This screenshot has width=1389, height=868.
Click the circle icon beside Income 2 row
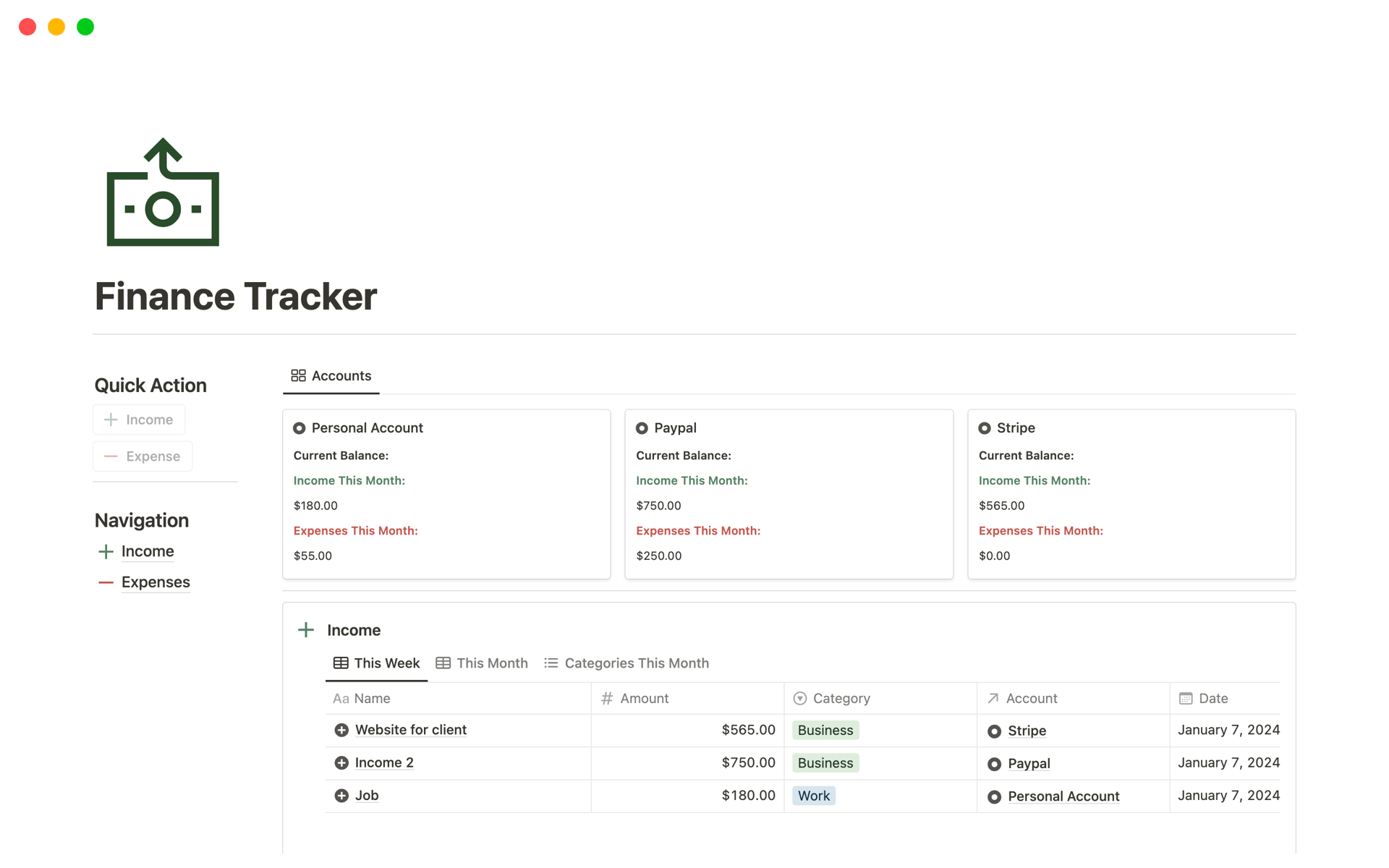(341, 762)
